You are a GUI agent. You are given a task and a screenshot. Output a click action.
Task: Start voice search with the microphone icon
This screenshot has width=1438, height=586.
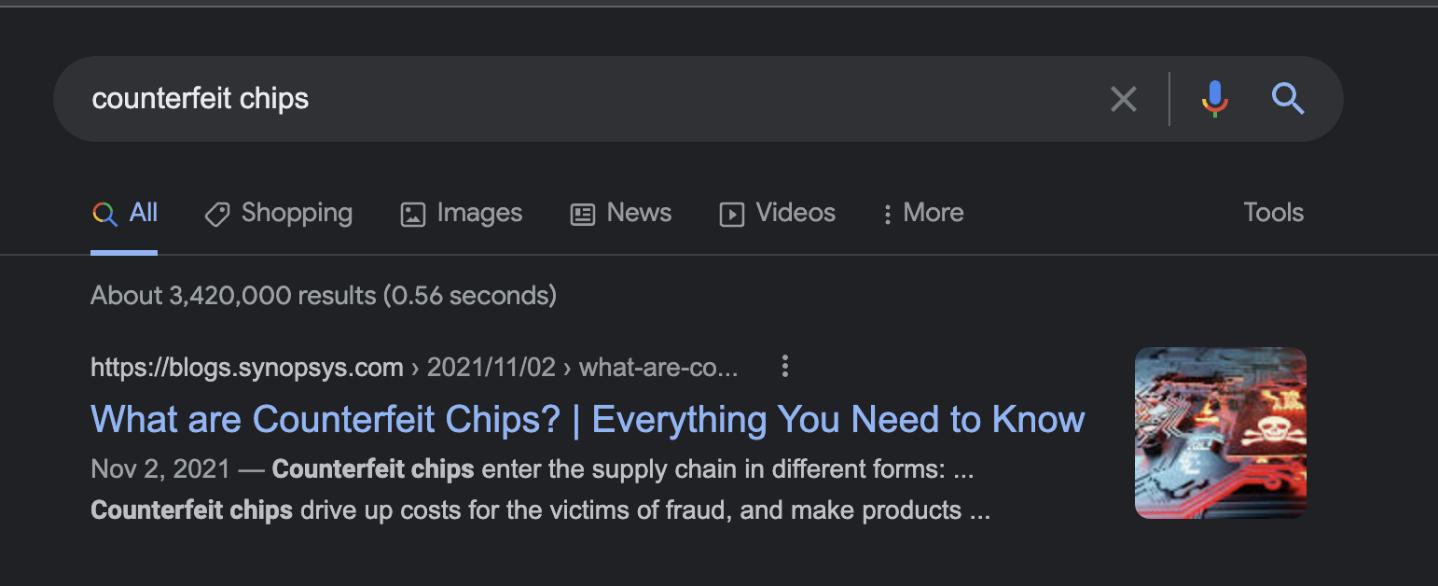coord(1215,98)
